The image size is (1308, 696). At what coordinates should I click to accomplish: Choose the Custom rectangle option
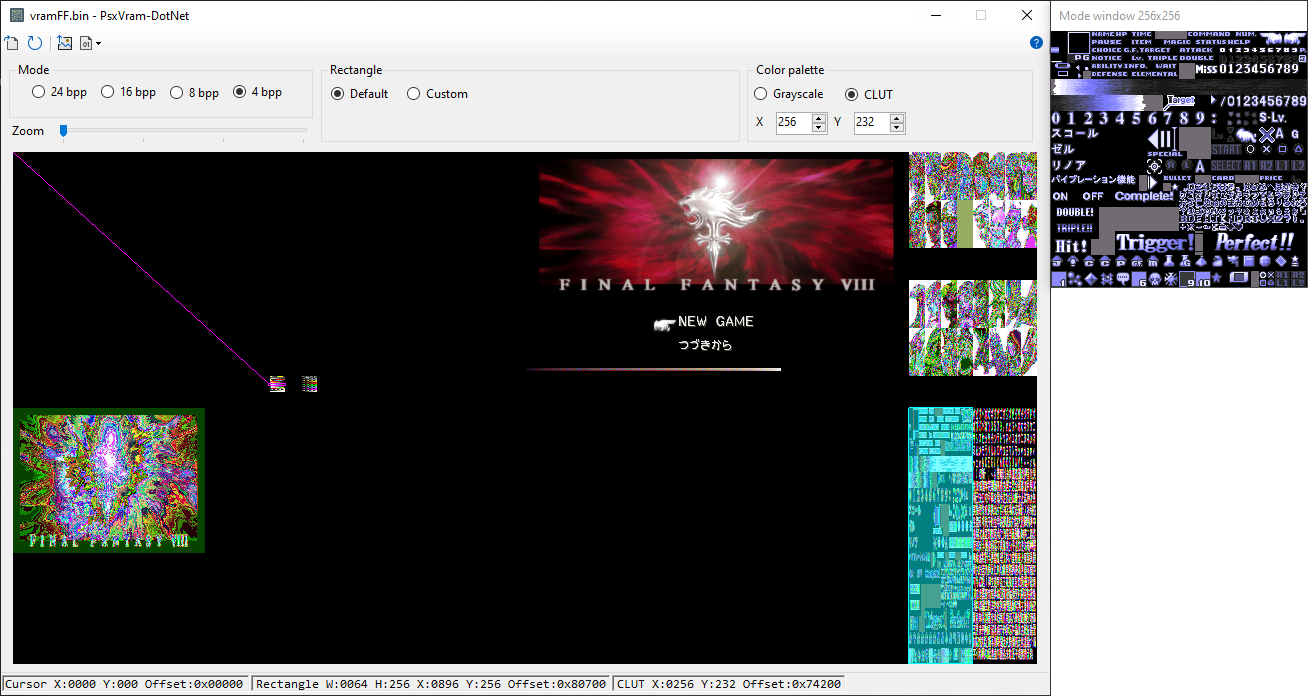(437, 94)
